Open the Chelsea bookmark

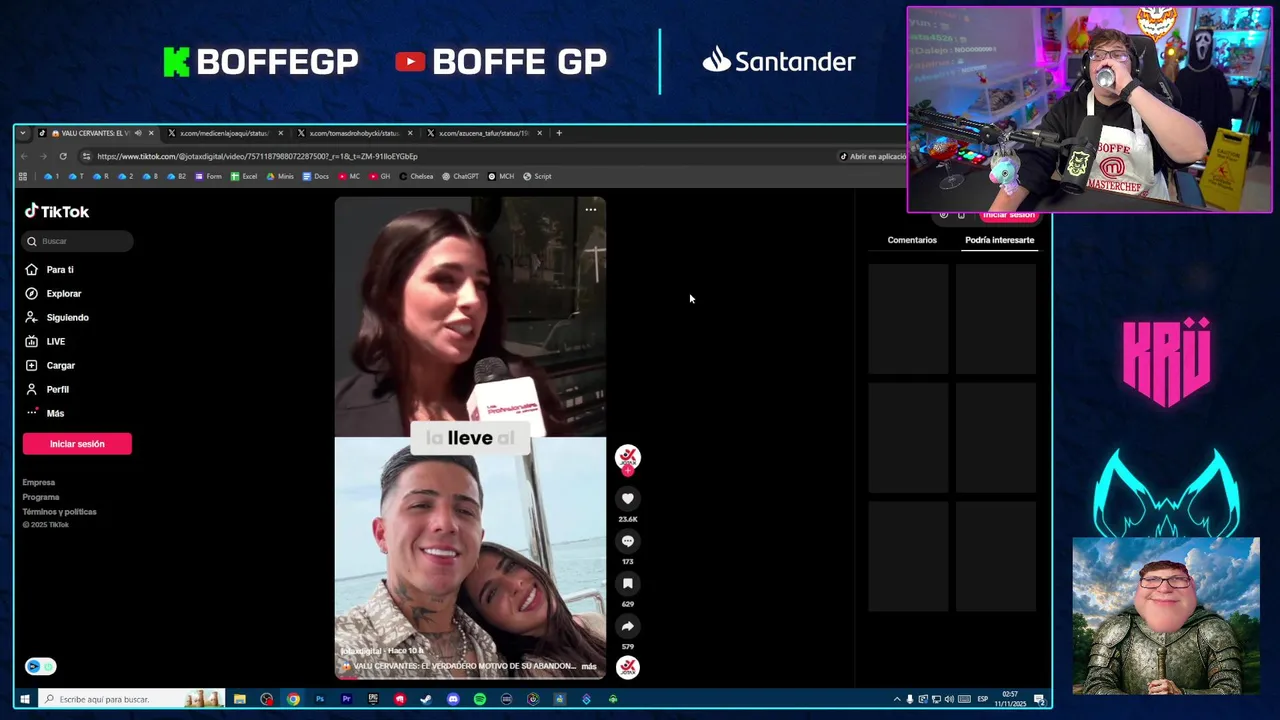pyautogui.click(x=416, y=176)
